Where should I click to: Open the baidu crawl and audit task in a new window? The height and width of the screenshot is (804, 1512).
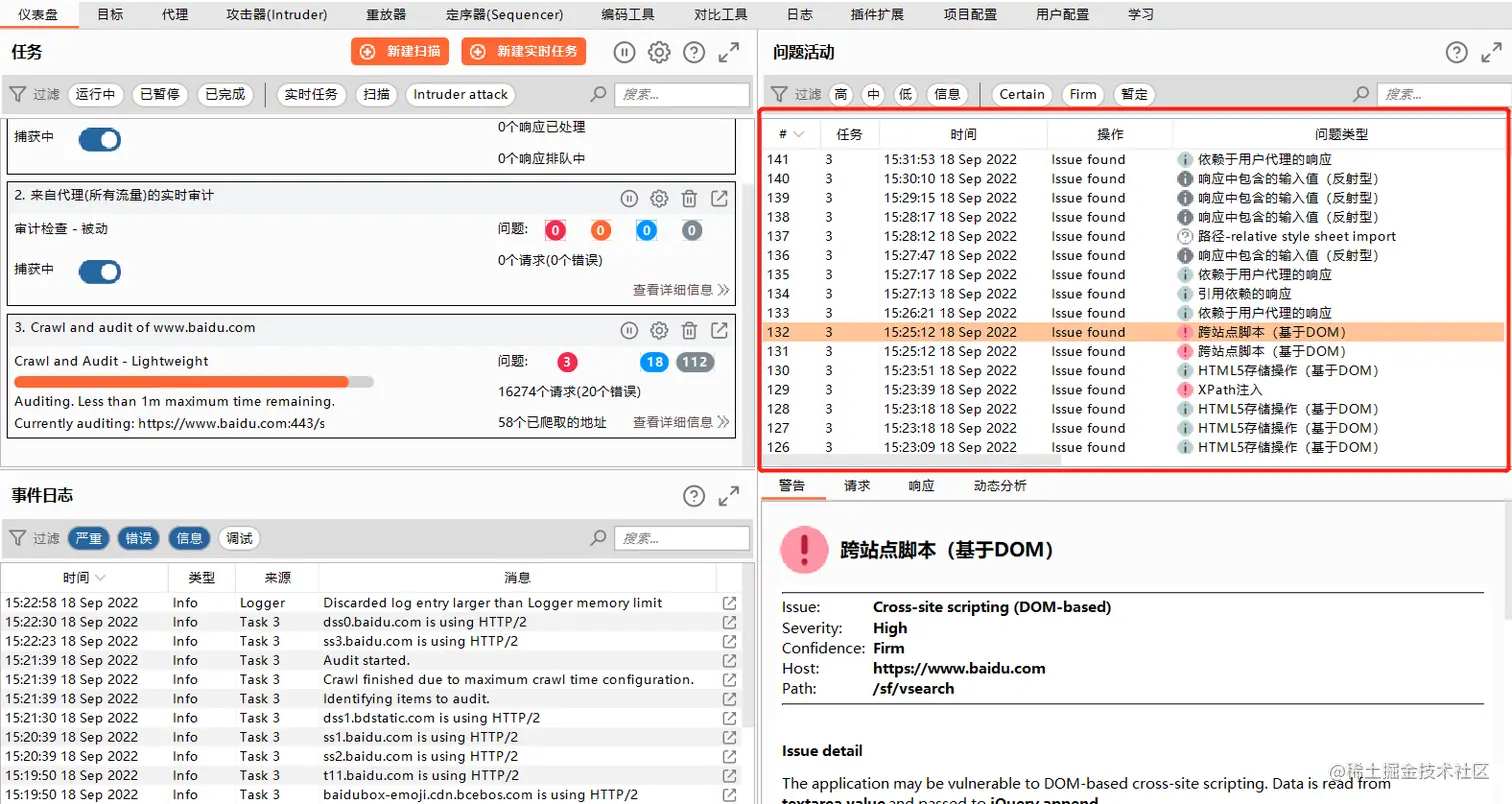[x=719, y=330]
